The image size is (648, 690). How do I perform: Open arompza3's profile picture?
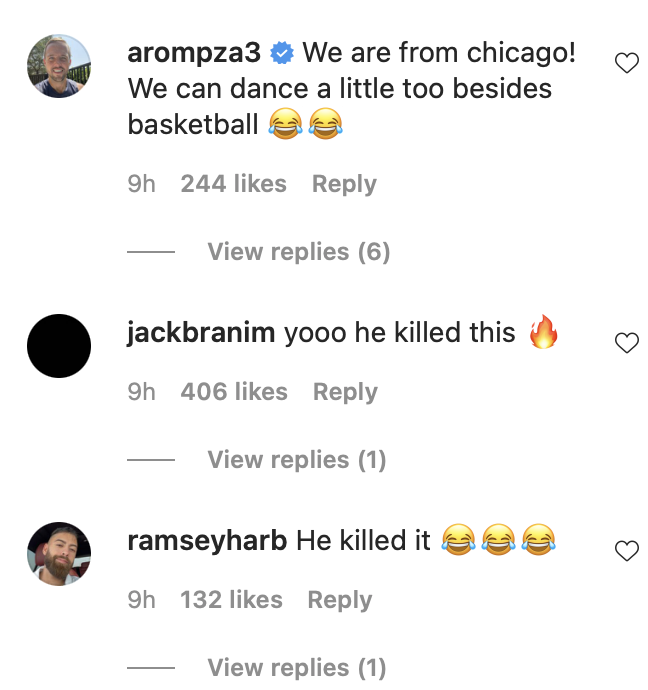point(59,66)
